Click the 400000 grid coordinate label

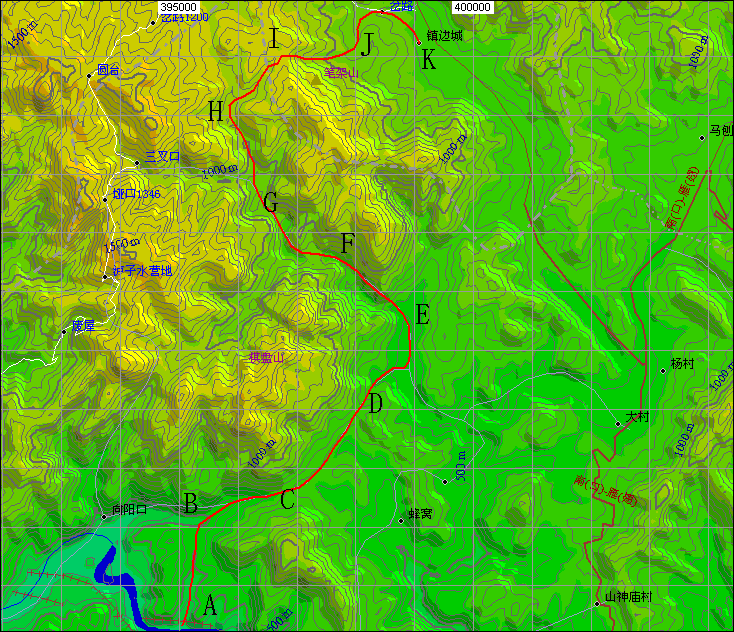coord(472,7)
